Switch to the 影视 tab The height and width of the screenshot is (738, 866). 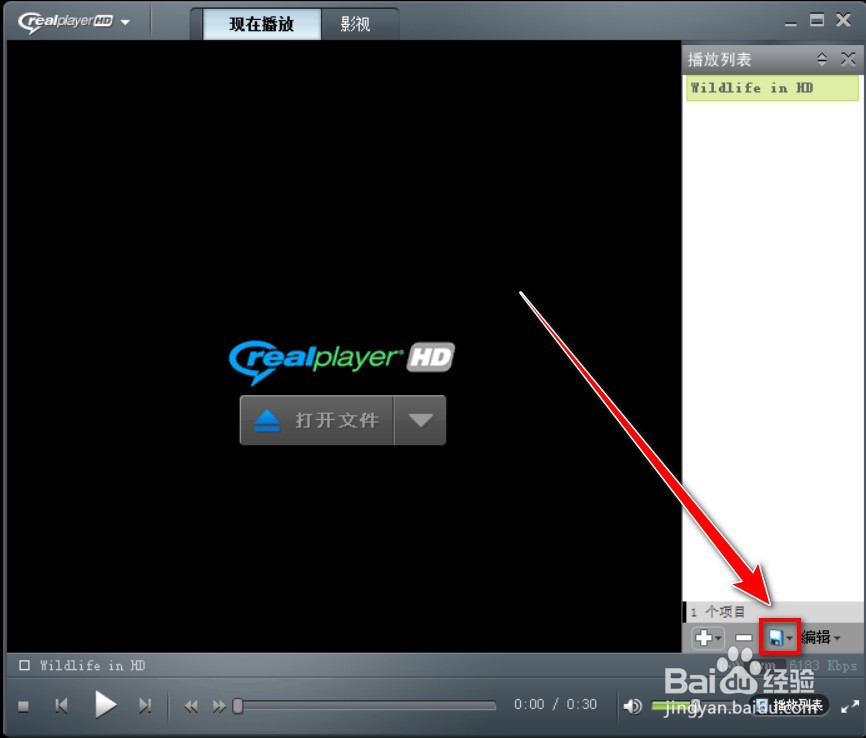pos(356,24)
